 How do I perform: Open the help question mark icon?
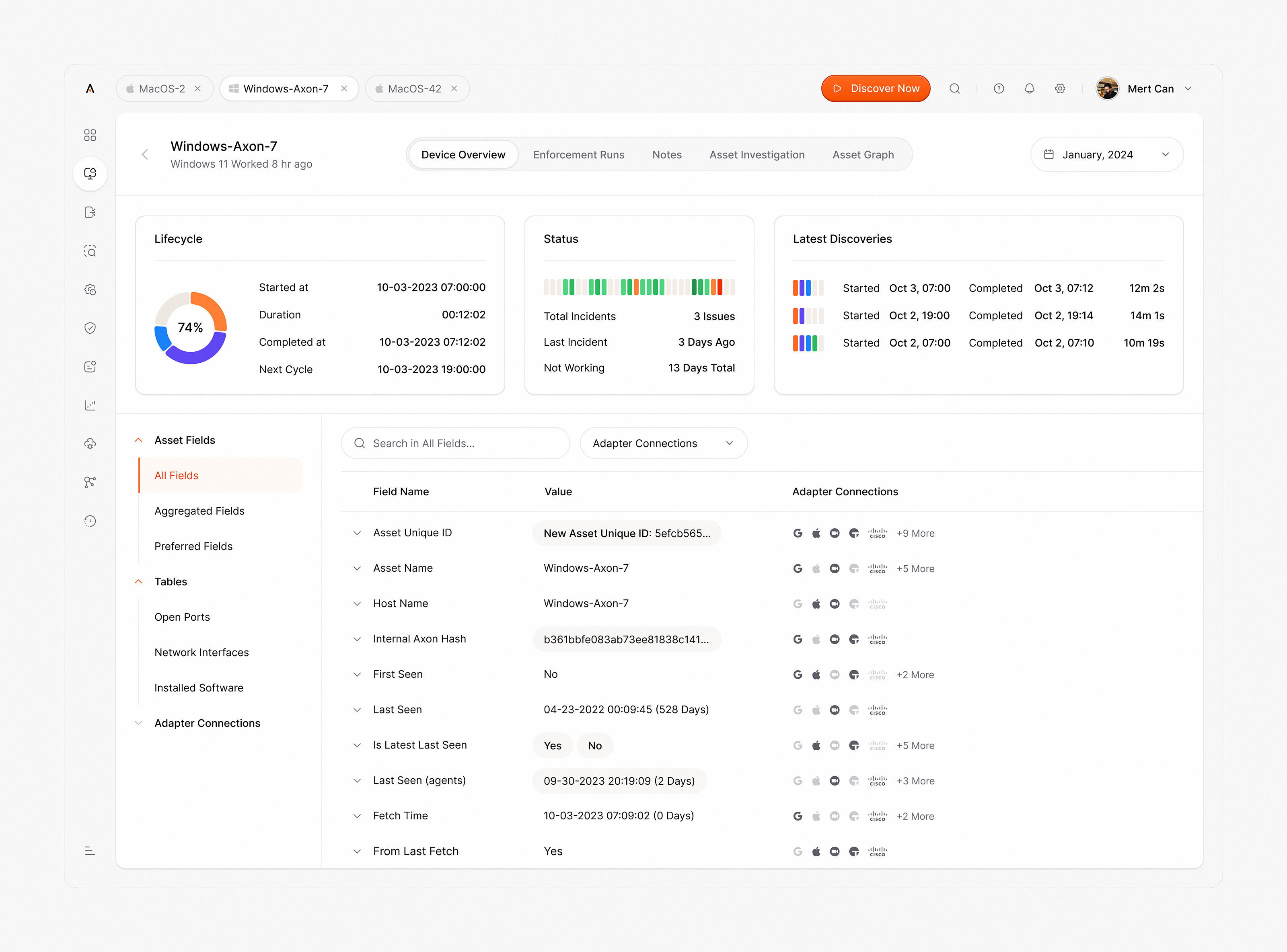999,88
